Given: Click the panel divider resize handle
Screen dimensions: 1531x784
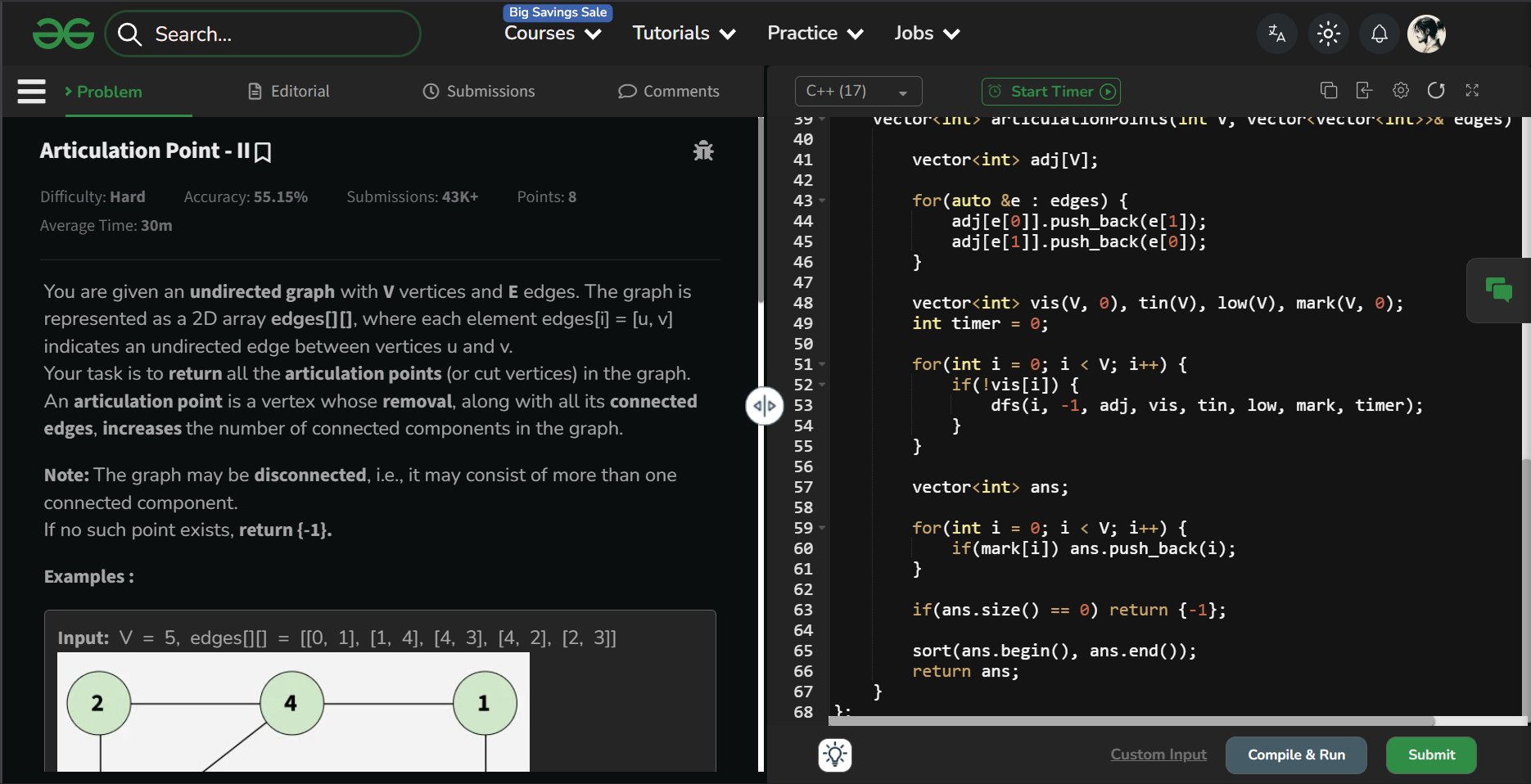Looking at the screenshot, I should pos(764,406).
